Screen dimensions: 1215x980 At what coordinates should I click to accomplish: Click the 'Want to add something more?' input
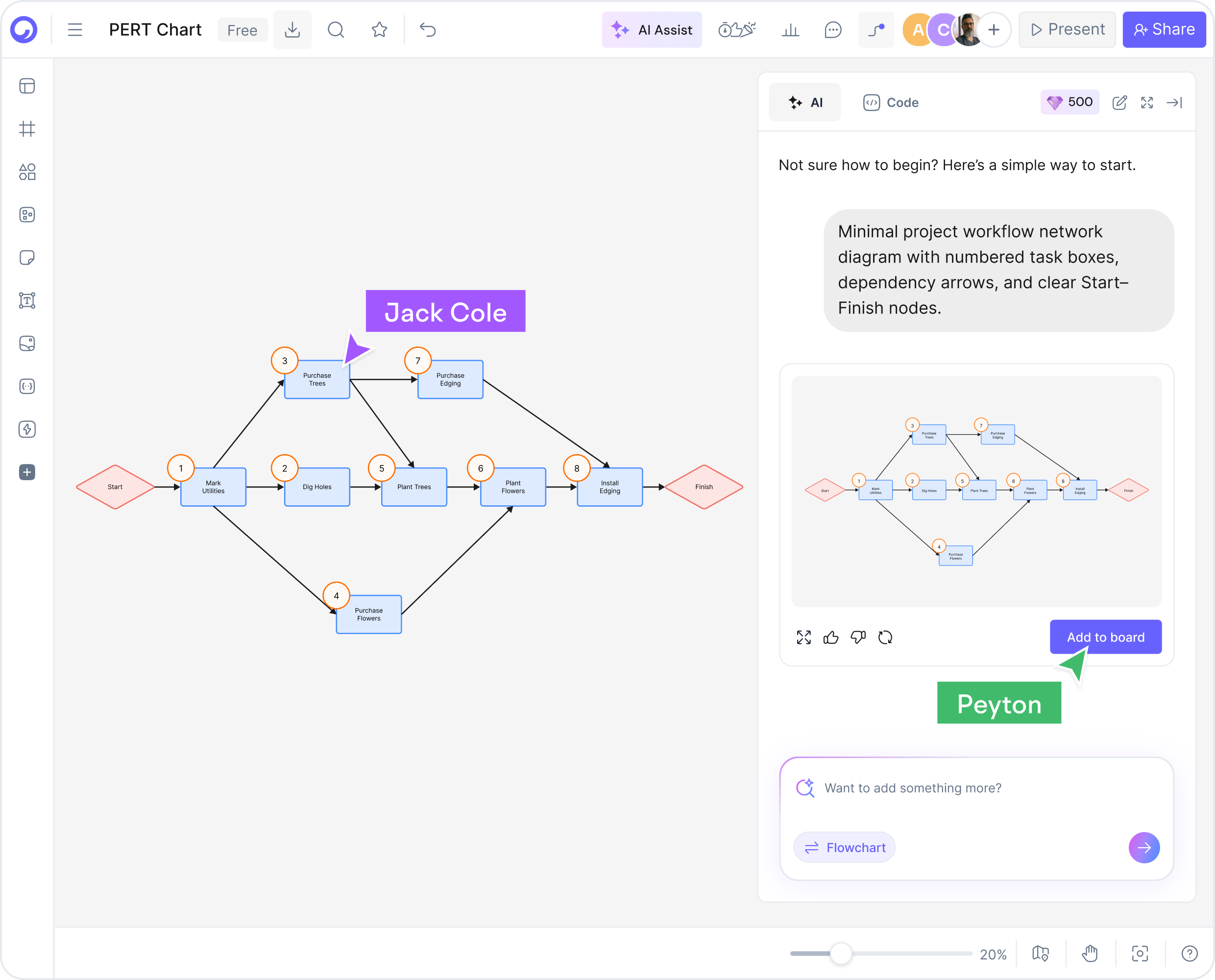point(913,787)
